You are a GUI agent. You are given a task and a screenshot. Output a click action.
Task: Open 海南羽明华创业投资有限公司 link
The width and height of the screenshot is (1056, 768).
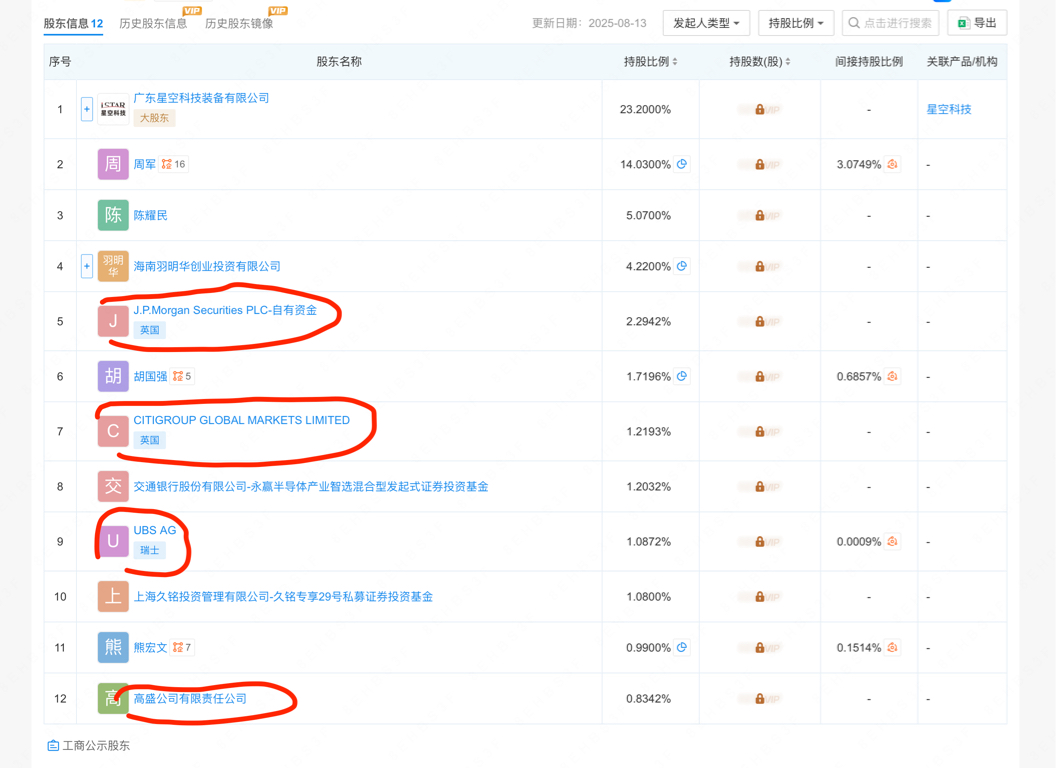[207, 266]
